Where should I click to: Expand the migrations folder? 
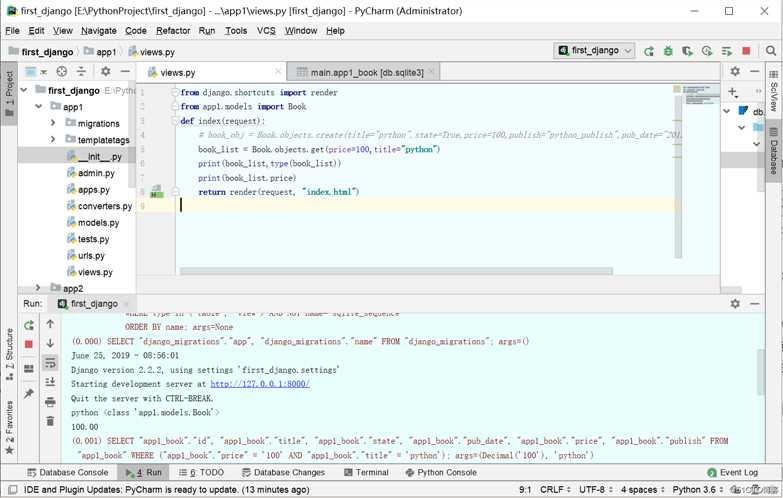[x=53, y=123]
